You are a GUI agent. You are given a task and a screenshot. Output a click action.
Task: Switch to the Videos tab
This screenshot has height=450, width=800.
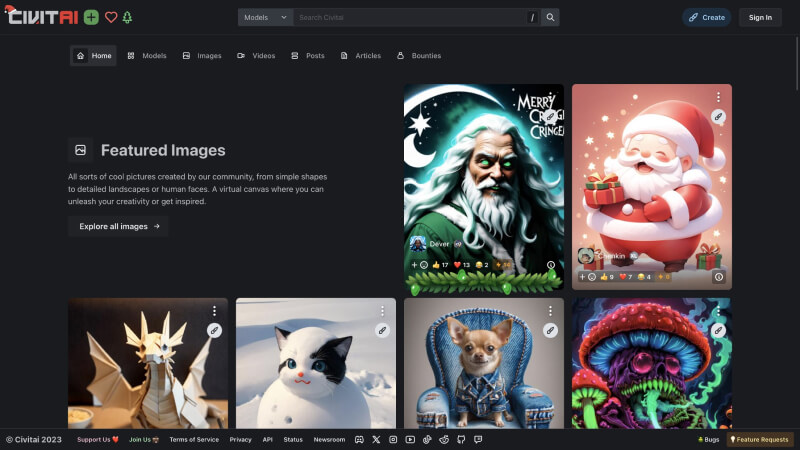256,56
